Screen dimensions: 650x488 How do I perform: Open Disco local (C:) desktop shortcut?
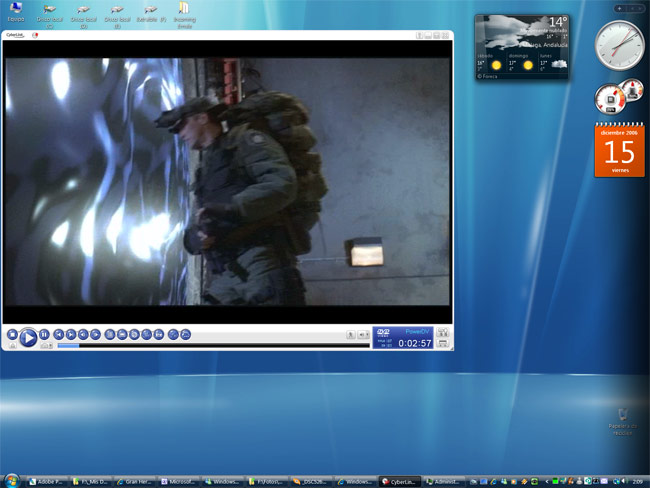click(49, 17)
